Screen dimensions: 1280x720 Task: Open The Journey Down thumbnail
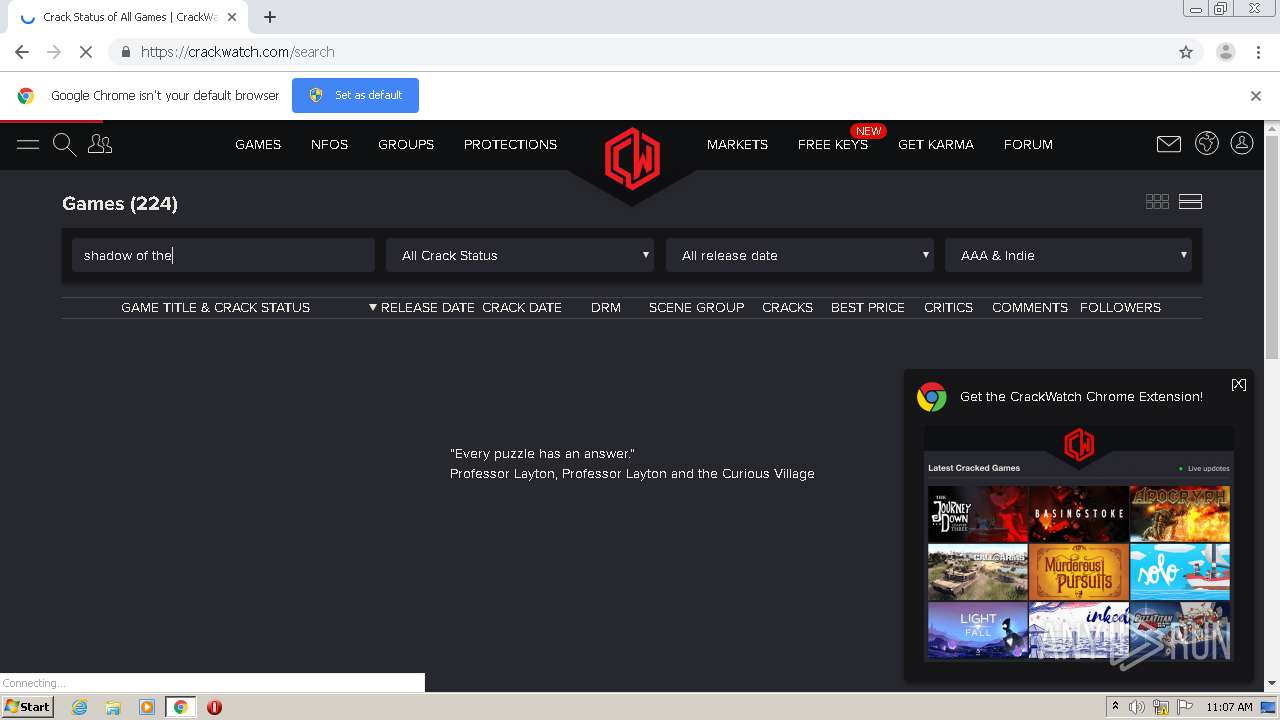pos(977,514)
